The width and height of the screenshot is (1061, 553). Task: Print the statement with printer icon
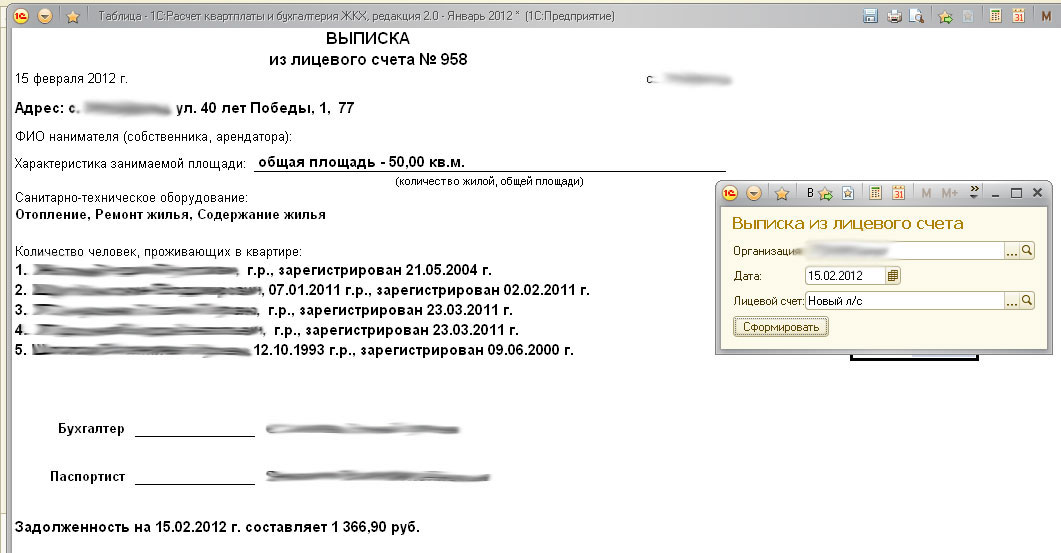894,16
